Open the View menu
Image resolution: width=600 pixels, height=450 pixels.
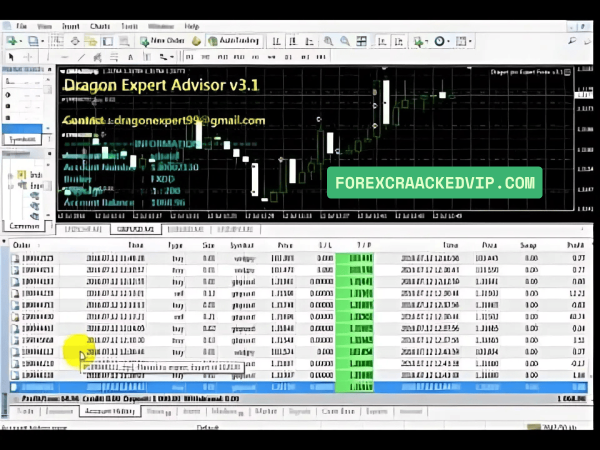[44, 26]
